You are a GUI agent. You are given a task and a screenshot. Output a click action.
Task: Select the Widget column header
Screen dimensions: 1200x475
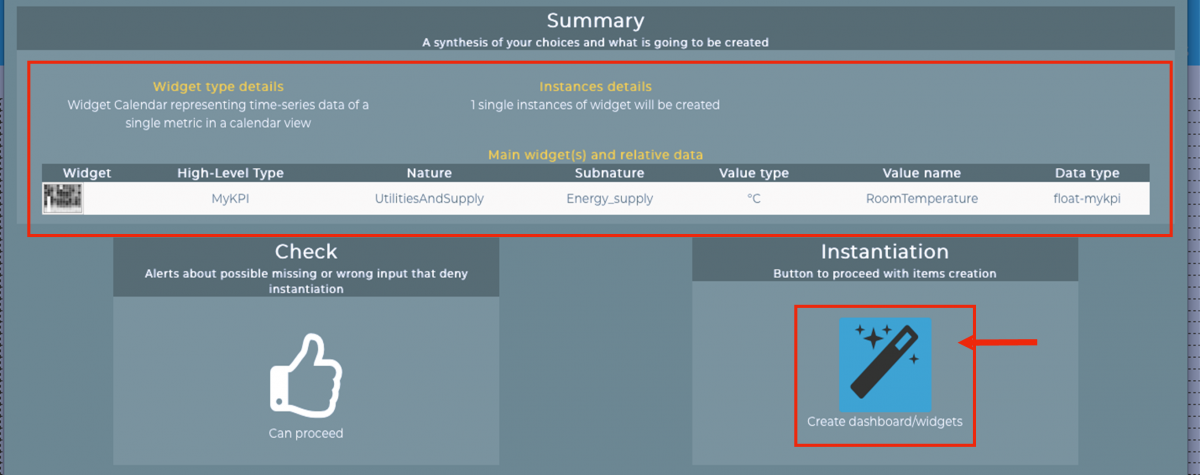point(87,173)
